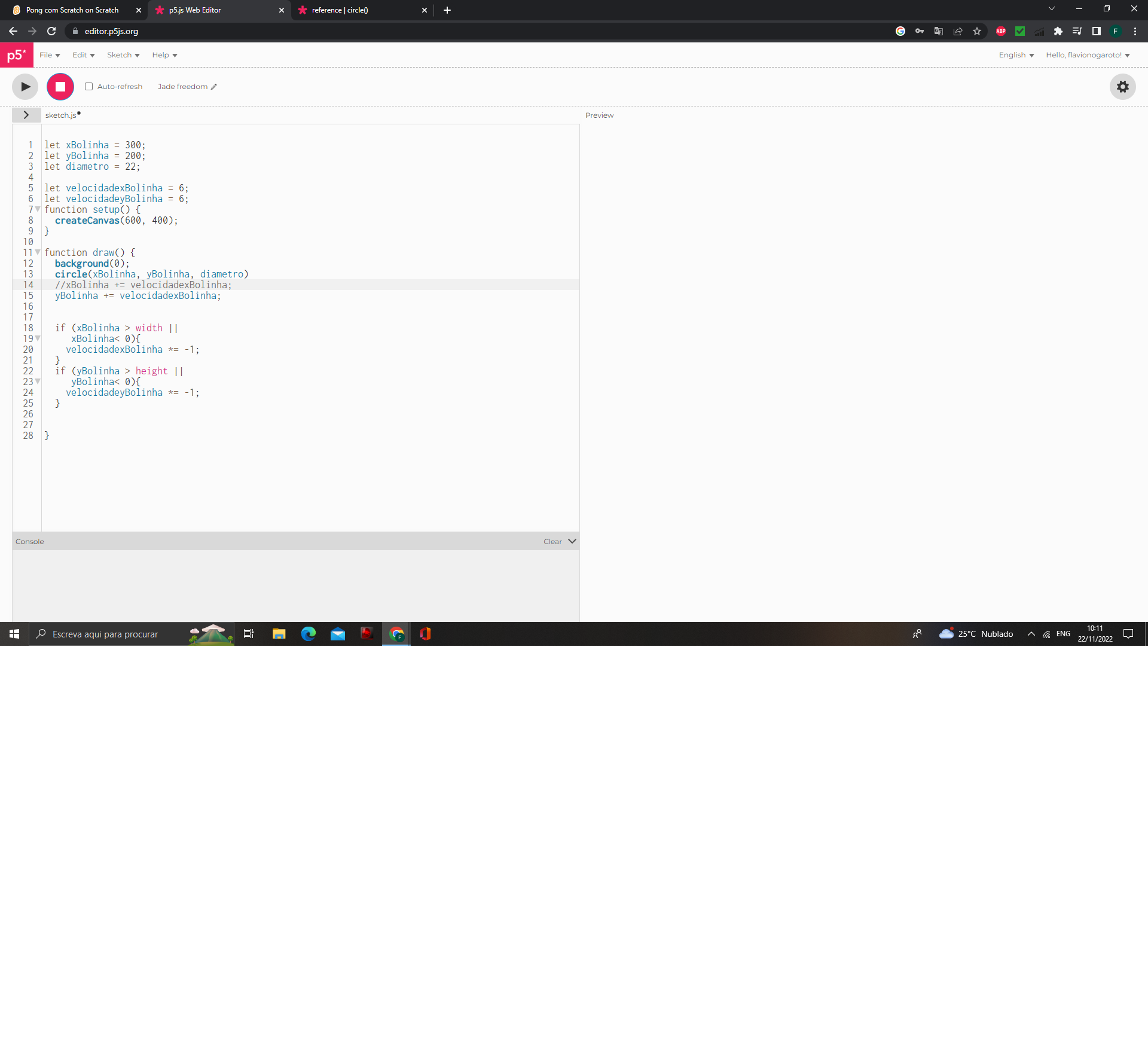The image size is (1148, 1050).
Task: Open the Office app on taskbar
Action: tap(425, 634)
